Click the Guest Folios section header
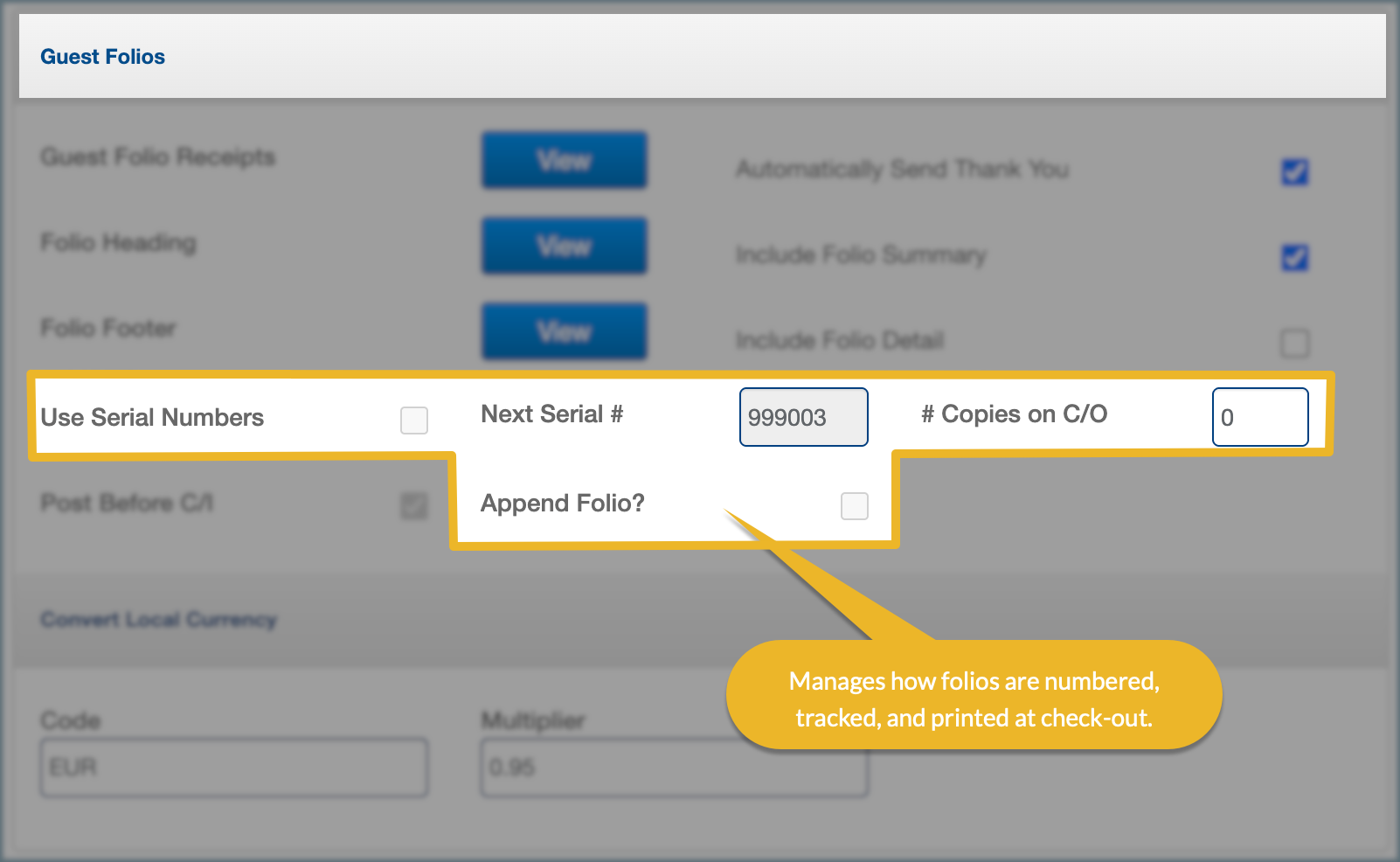The image size is (1400, 862). click(x=103, y=57)
